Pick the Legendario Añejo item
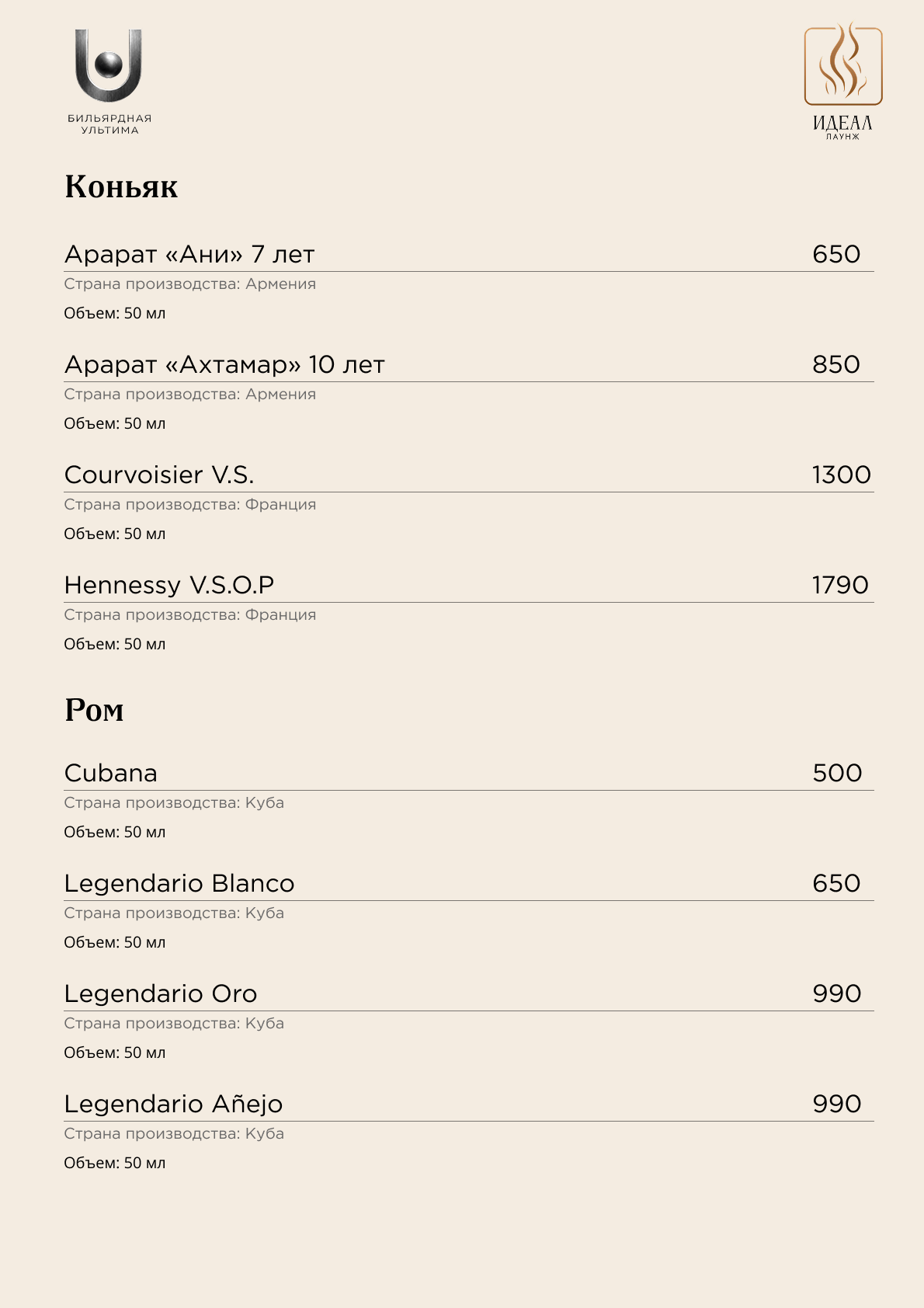Image resolution: width=924 pixels, height=1308 pixels. tap(173, 1104)
